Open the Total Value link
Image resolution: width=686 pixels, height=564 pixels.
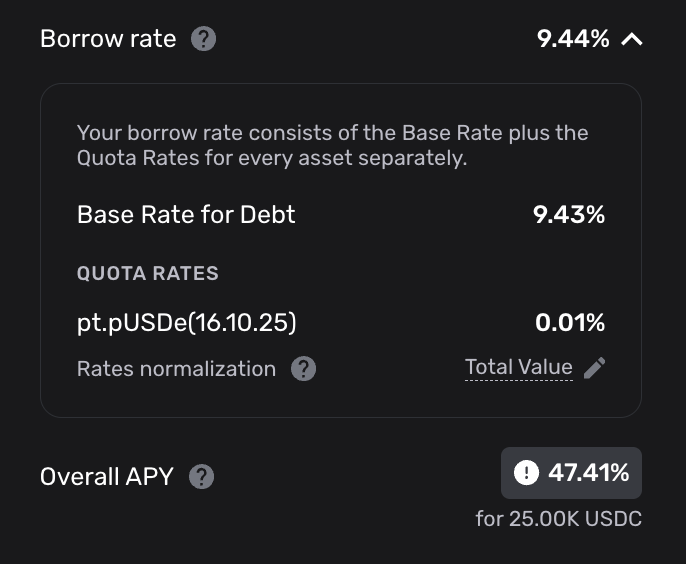point(519,368)
